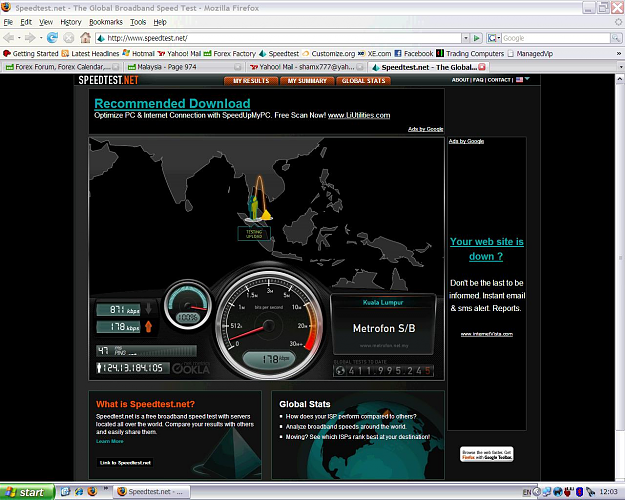Open the Yahoo! Mail bookmark
The height and width of the screenshot is (500, 625).
(x=179, y=53)
